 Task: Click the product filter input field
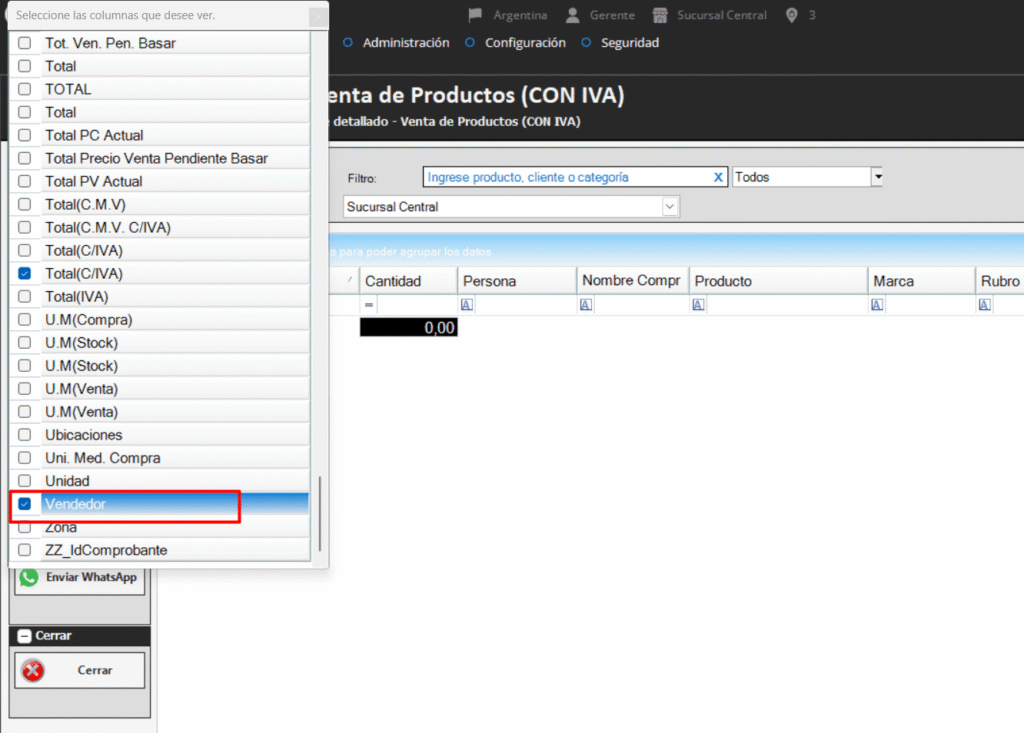565,177
